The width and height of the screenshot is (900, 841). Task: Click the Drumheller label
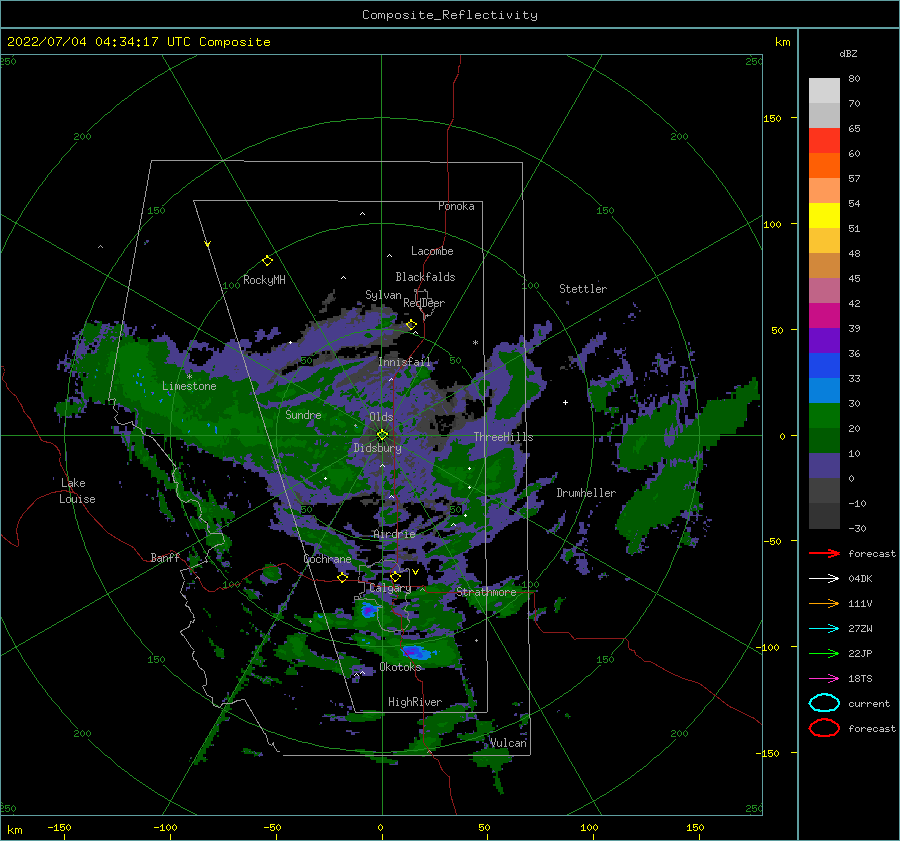[586, 493]
